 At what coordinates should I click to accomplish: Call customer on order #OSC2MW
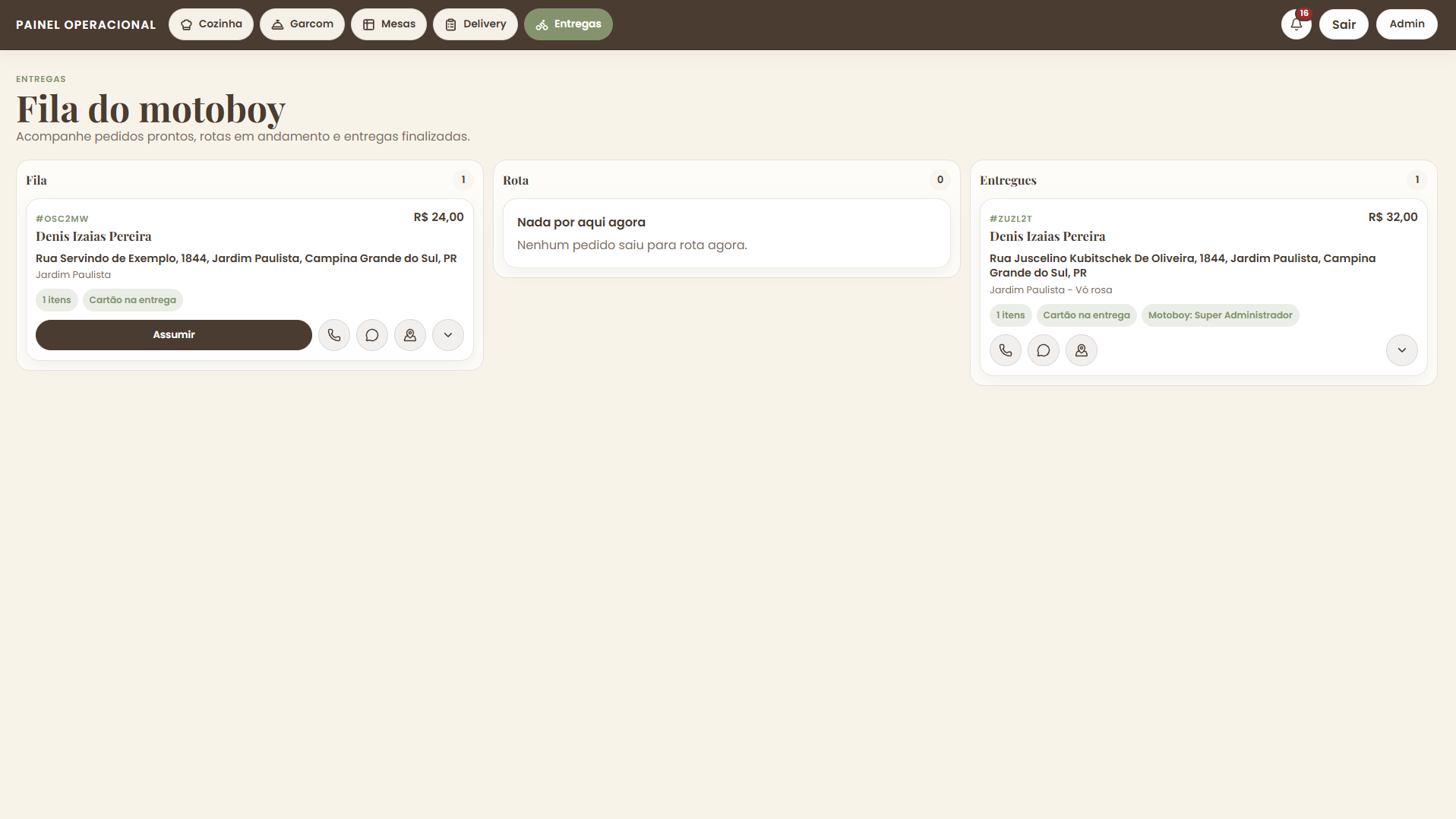click(x=334, y=335)
